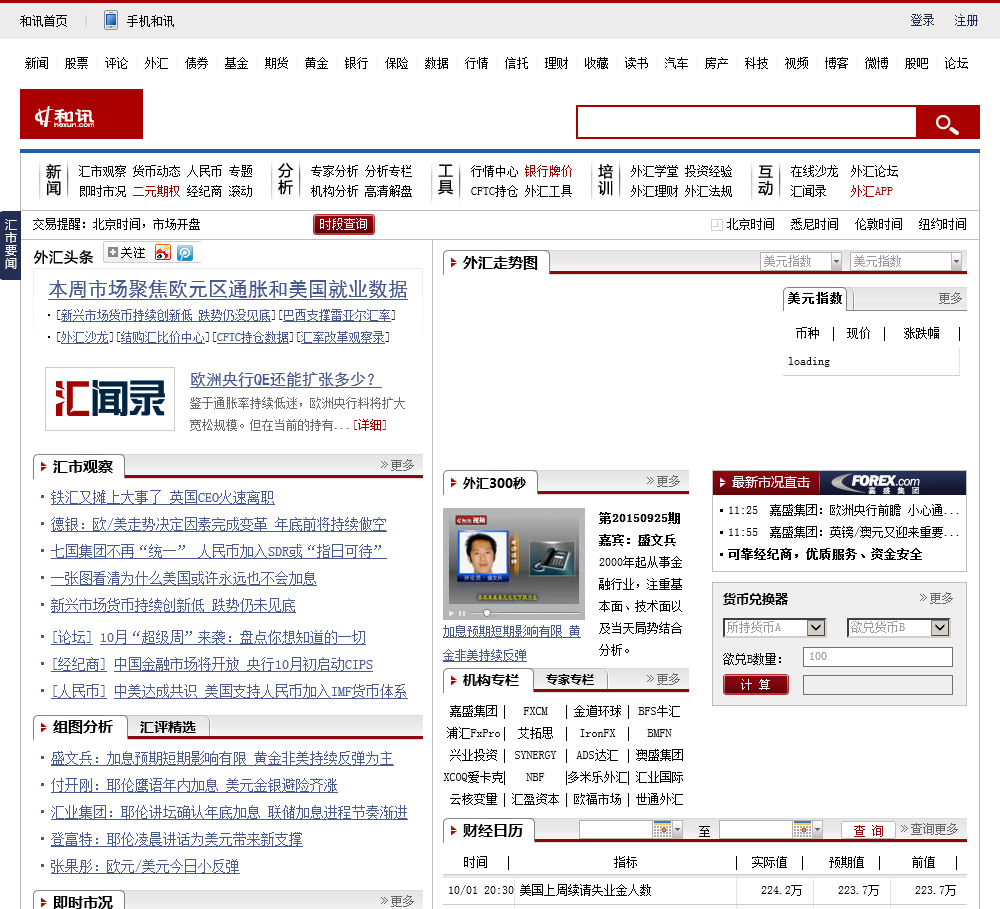This screenshot has width=1000, height=909.
Task: Click the 伦敦时间 time zone option
Action: pyautogui.click(x=879, y=225)
